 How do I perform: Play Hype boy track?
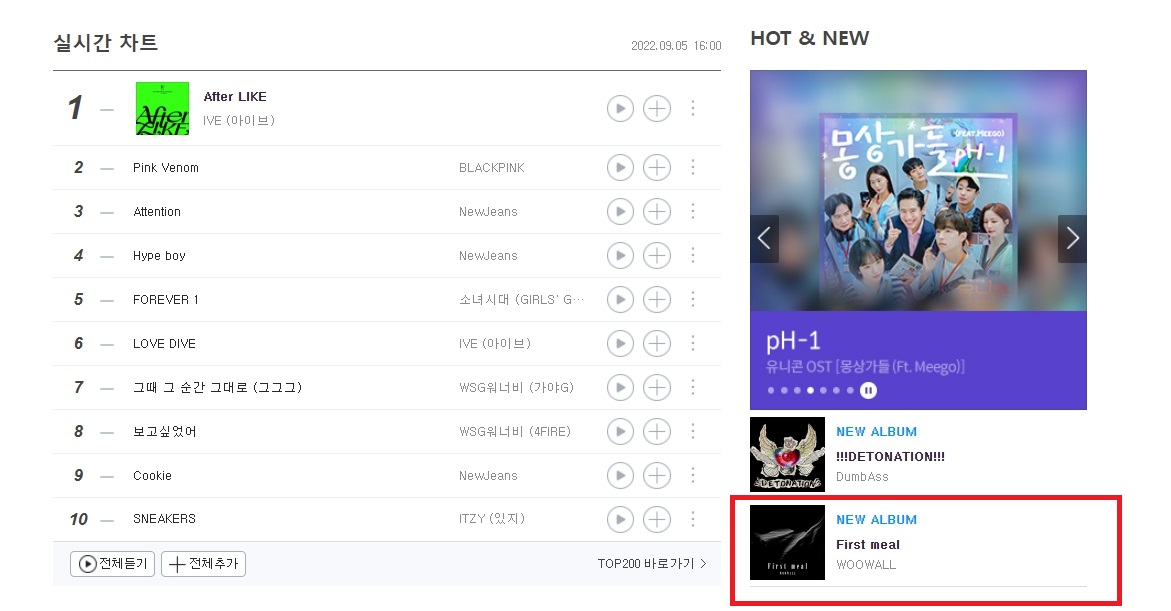point(620,255)
